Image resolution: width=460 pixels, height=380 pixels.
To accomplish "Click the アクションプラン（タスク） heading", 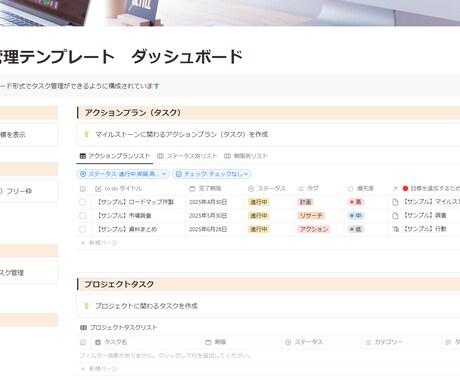I will click(x=133, y=113).
